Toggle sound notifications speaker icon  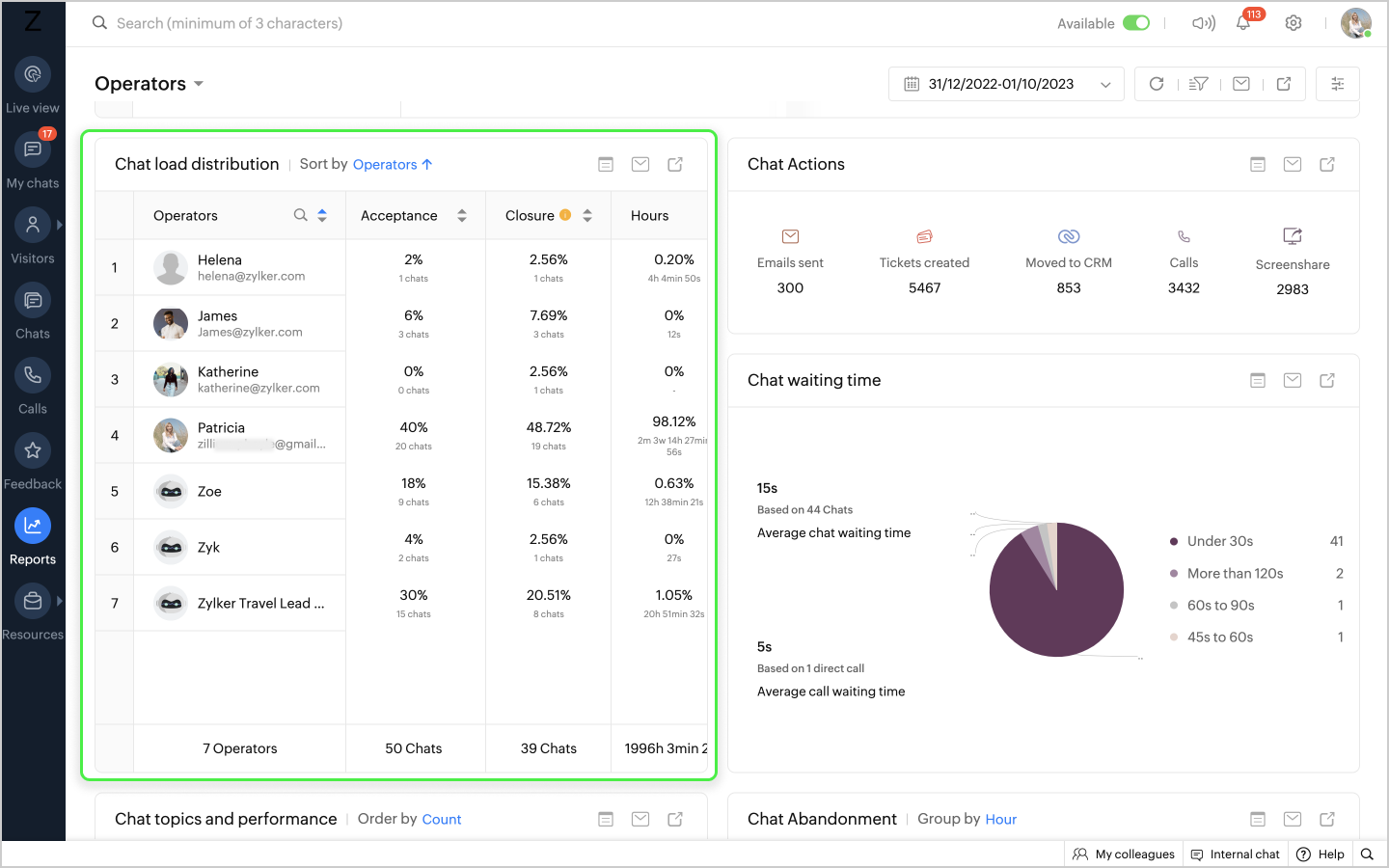coord(1203,23)
